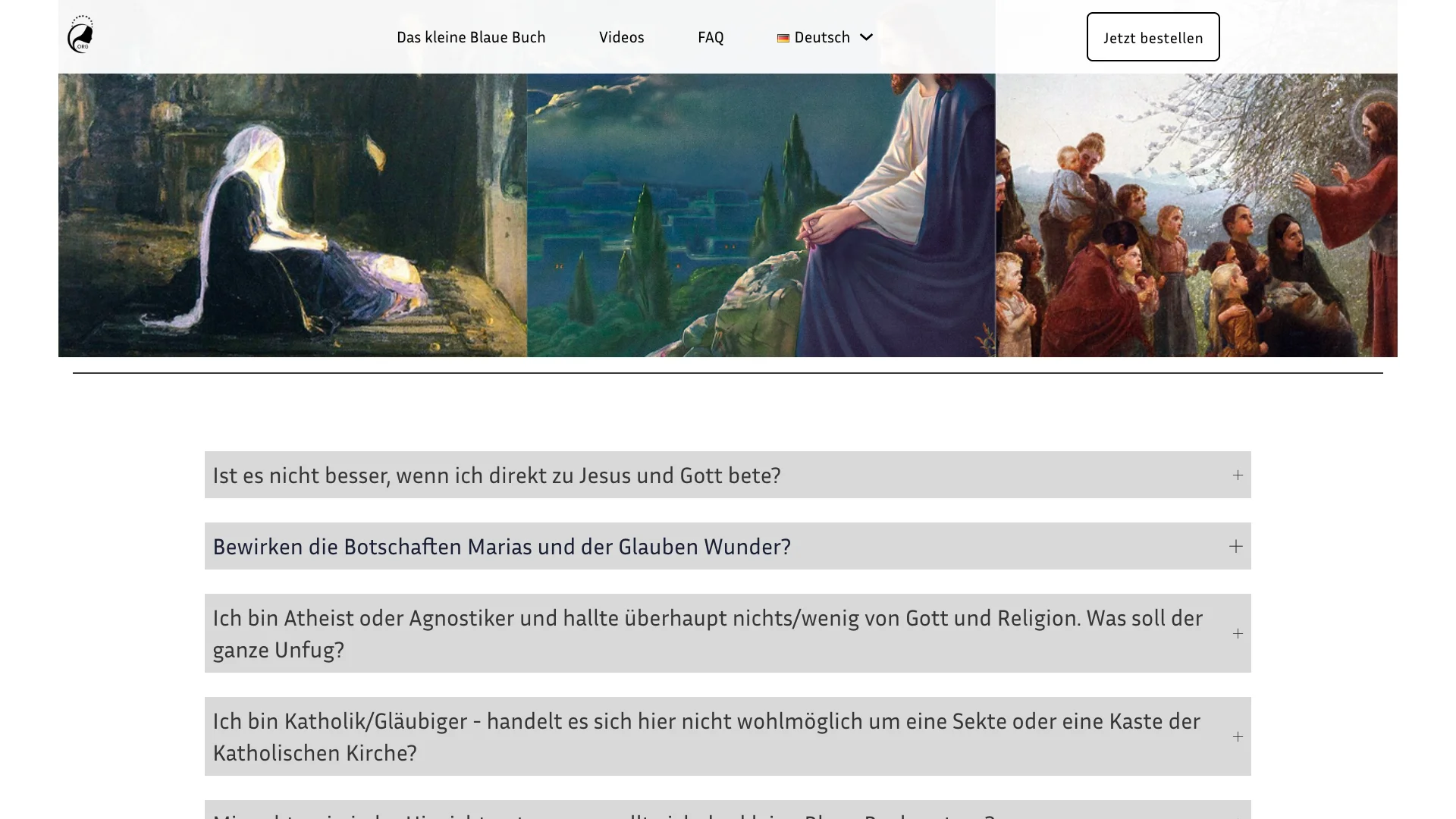Go to the Videos page
1456x819 pixels.
(x=622, y=37)
